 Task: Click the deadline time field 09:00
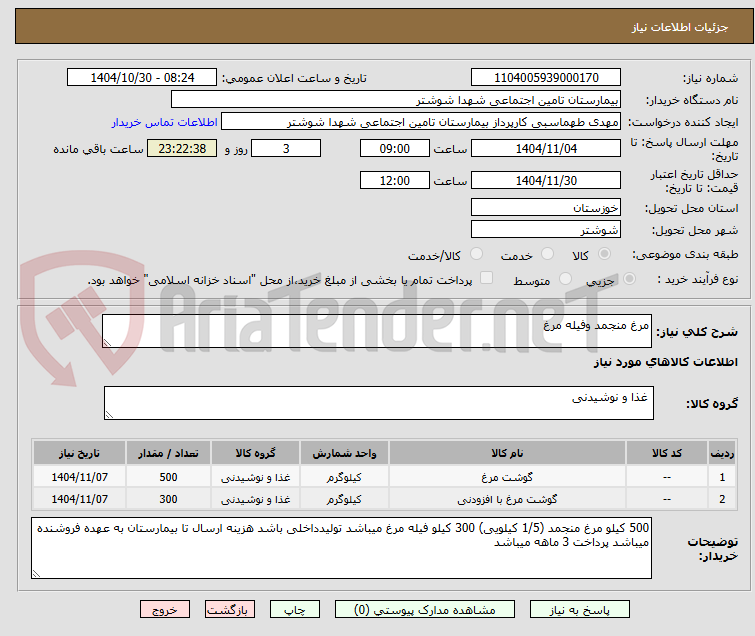tap(394, 148)
